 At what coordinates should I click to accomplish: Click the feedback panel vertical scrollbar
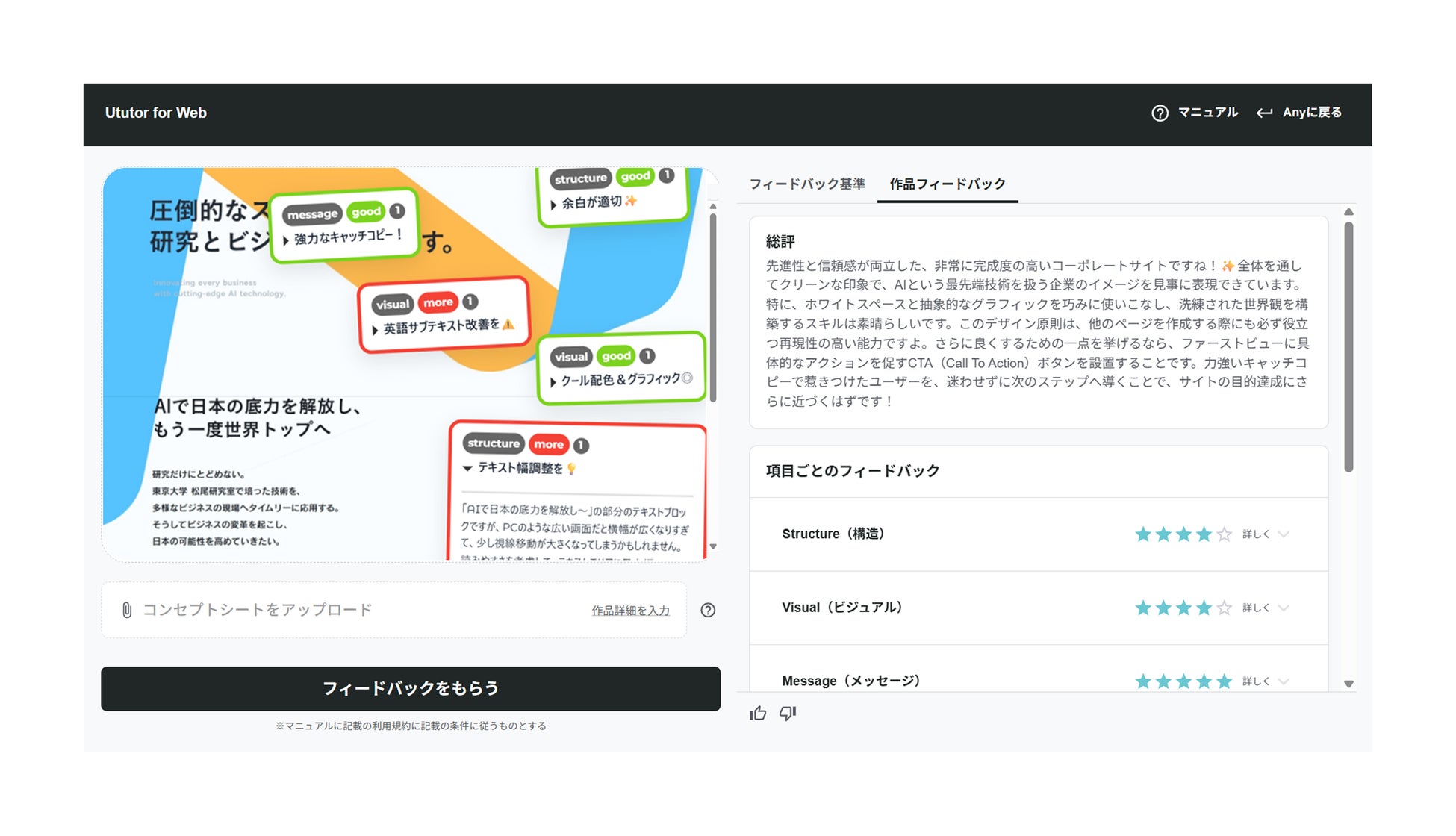1348,347
